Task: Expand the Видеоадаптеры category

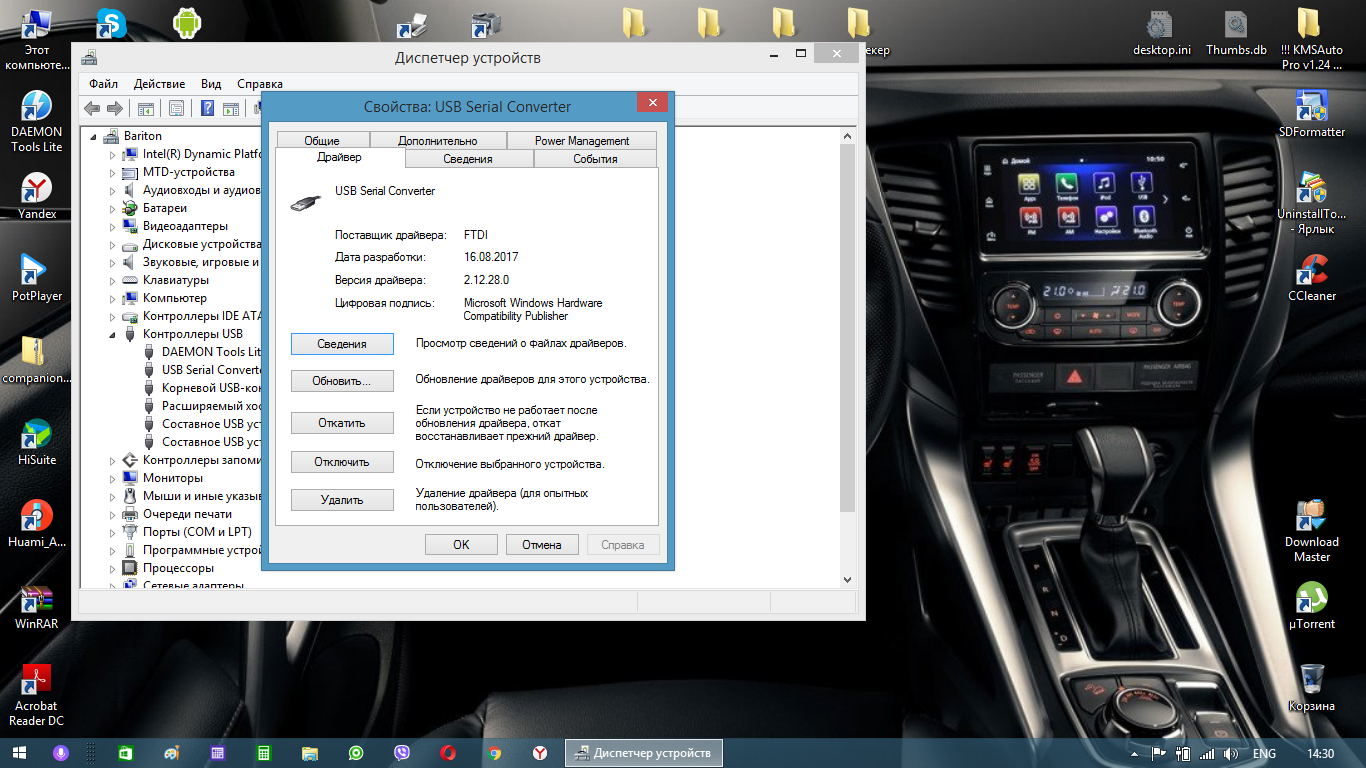Action: (x=113, y=226)
